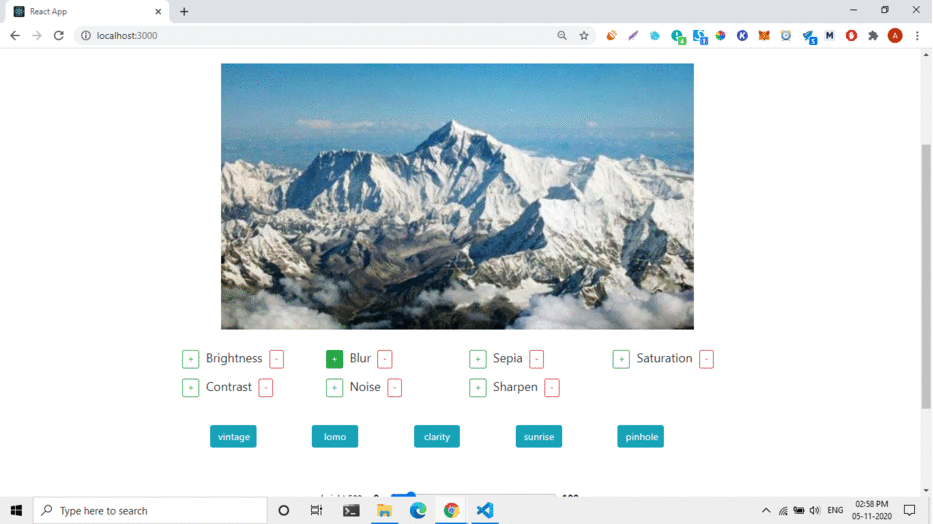This screenshot has width=933, height=524.
Task: Open a new browser tab
Action: (184, 11)
